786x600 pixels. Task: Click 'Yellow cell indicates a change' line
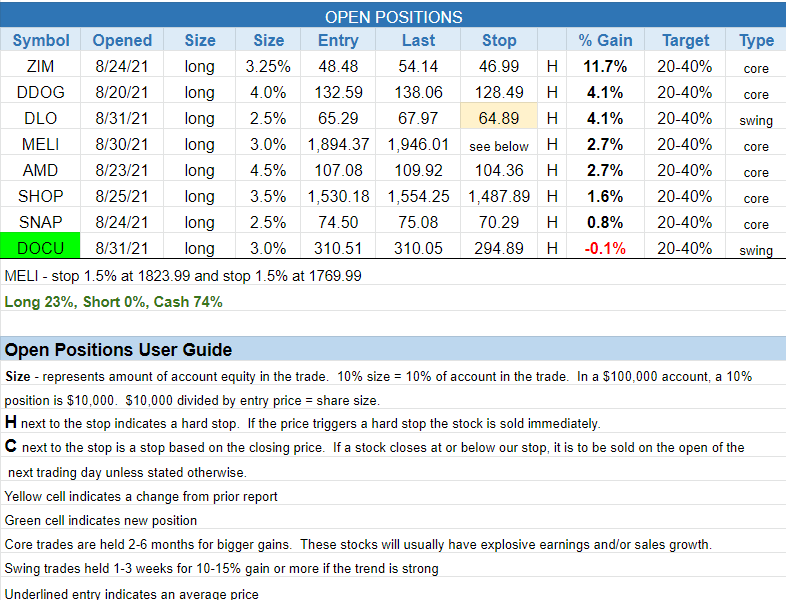pos(141,496)
